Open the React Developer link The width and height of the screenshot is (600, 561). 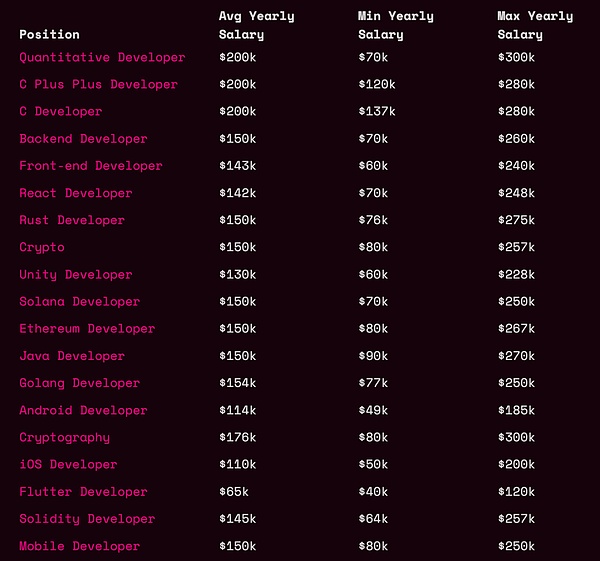pos(75,193)
